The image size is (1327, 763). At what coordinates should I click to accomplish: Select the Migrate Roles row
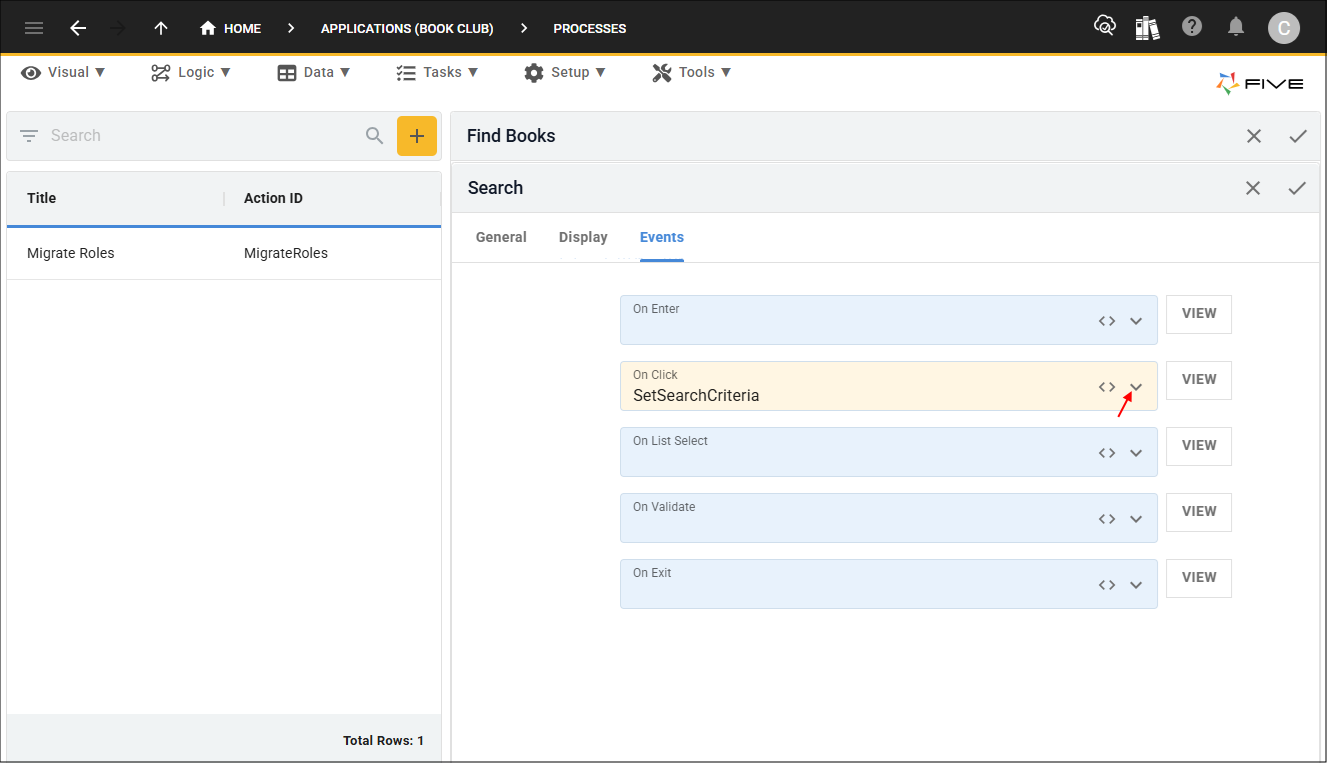coord(224,253)
